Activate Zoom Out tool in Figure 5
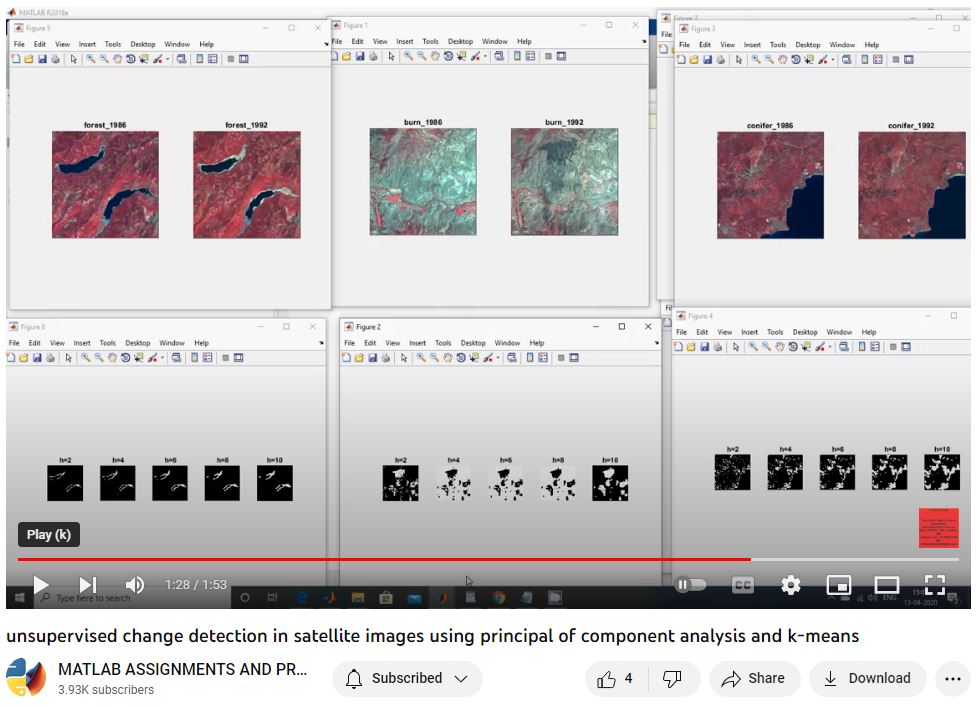The image size is (980, 707). (104, 59)
